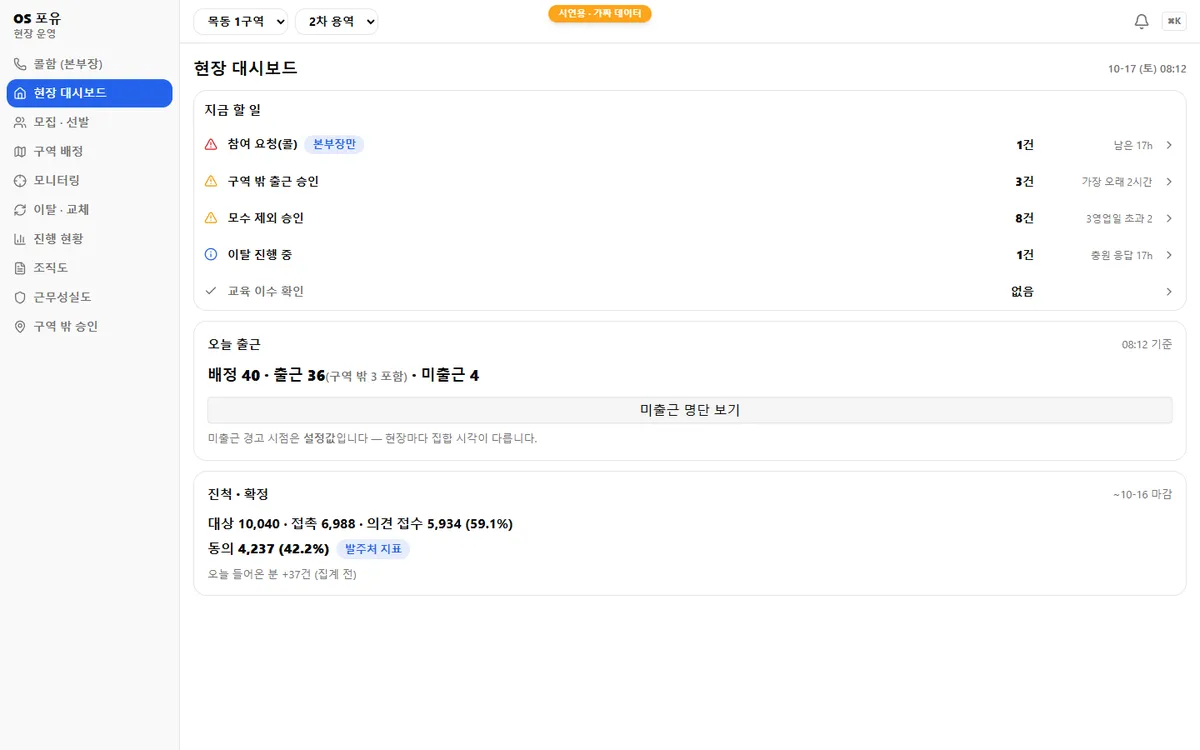
Task: Click the 본부장만 badge
Action: click(x=334, y=145)
